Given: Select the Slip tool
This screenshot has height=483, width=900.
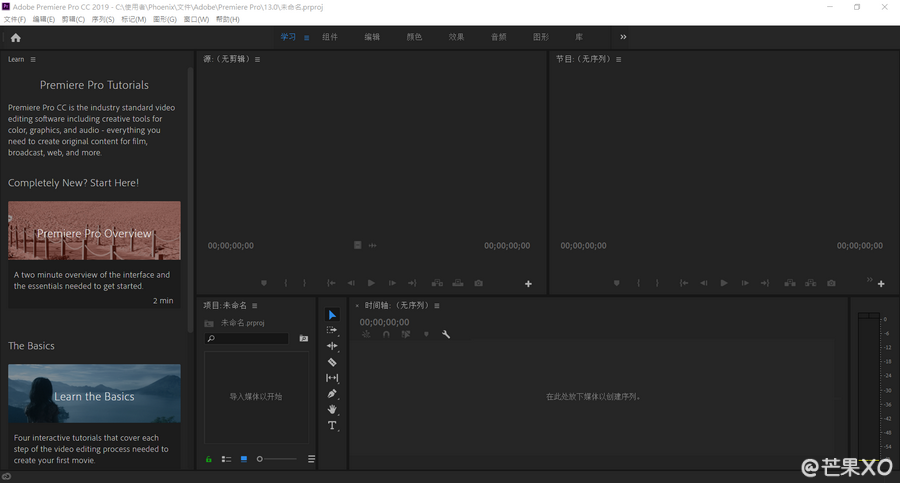Looking at the screenshot, I should pyautogui.click(x=332, y=378).
